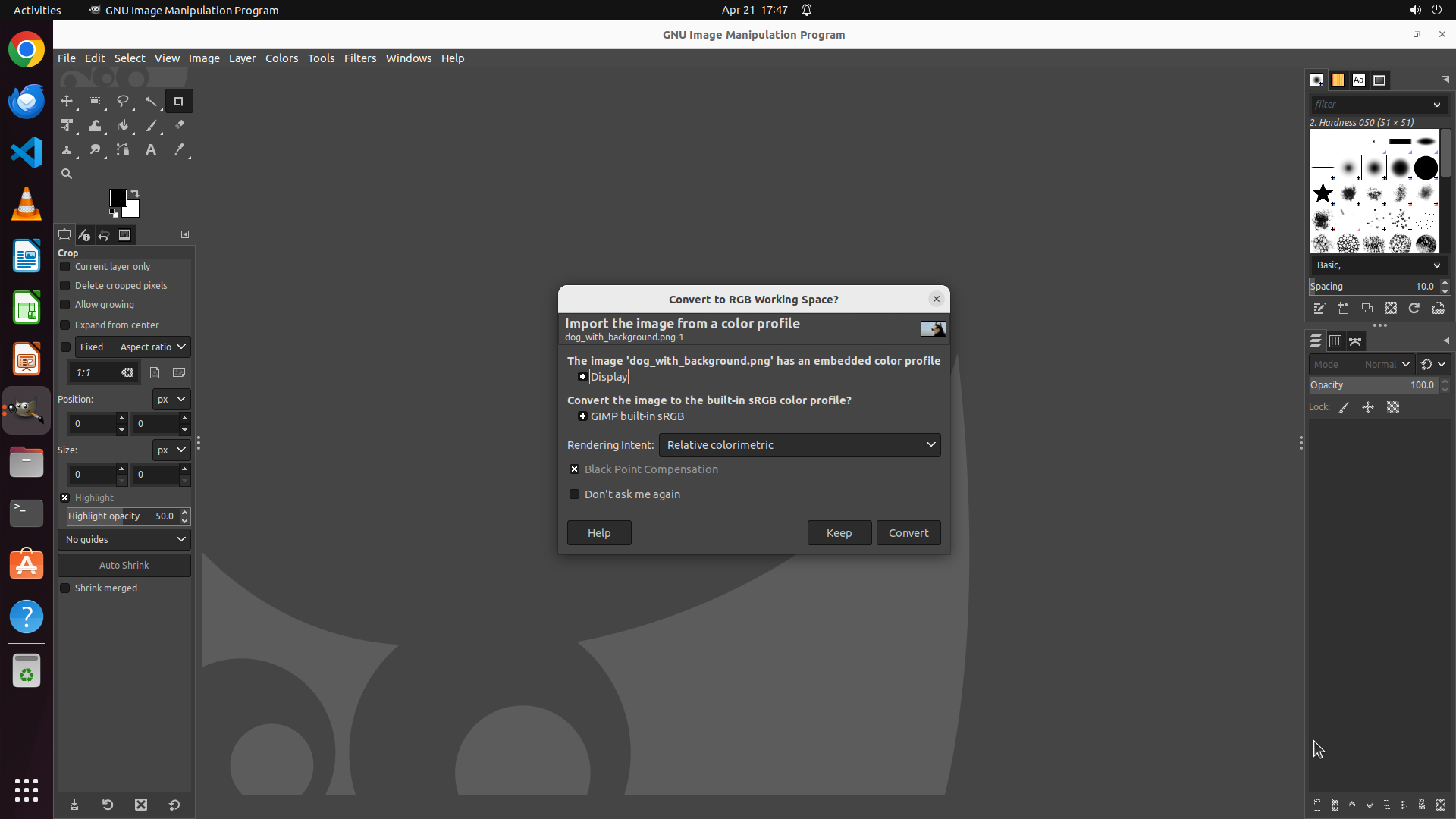Screen dimensions: 1456x819
Task: Open the Size unit px dropdown
Action: 171,450
